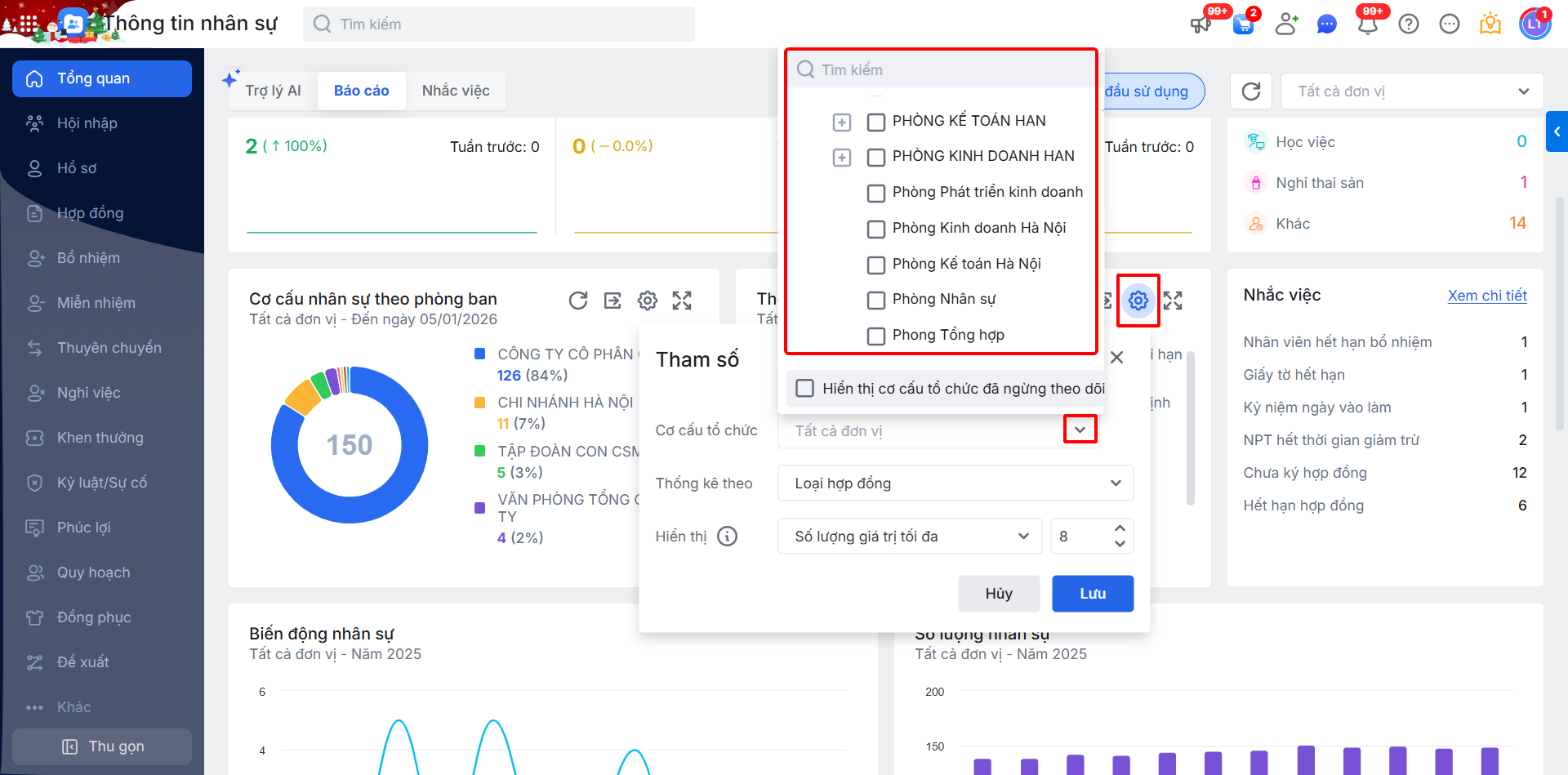Click the orange CHI NHÁNH HÀ NỘI legend swatch

(480, 402)
